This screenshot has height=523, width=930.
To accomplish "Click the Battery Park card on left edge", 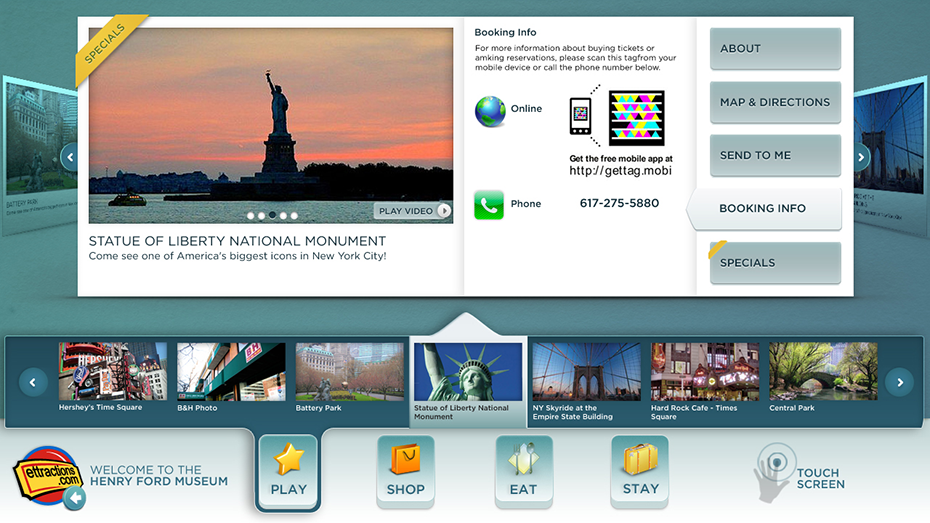I will (39, 155).
